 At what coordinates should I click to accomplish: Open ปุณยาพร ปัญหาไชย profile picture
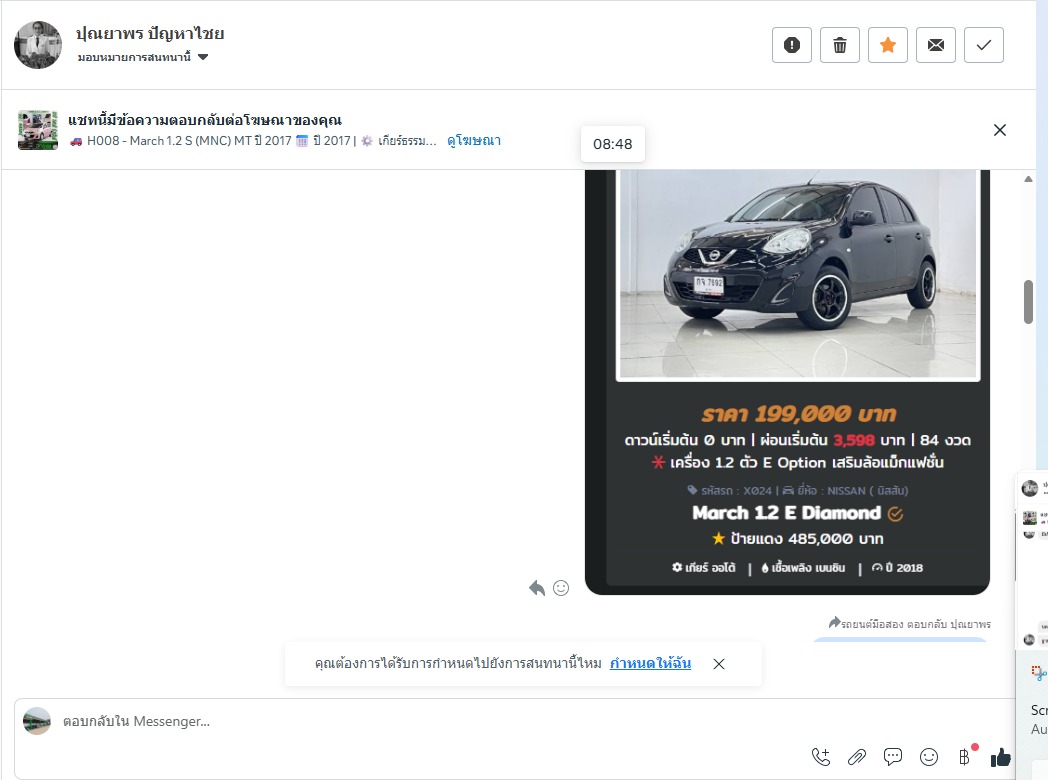(38, 45)
